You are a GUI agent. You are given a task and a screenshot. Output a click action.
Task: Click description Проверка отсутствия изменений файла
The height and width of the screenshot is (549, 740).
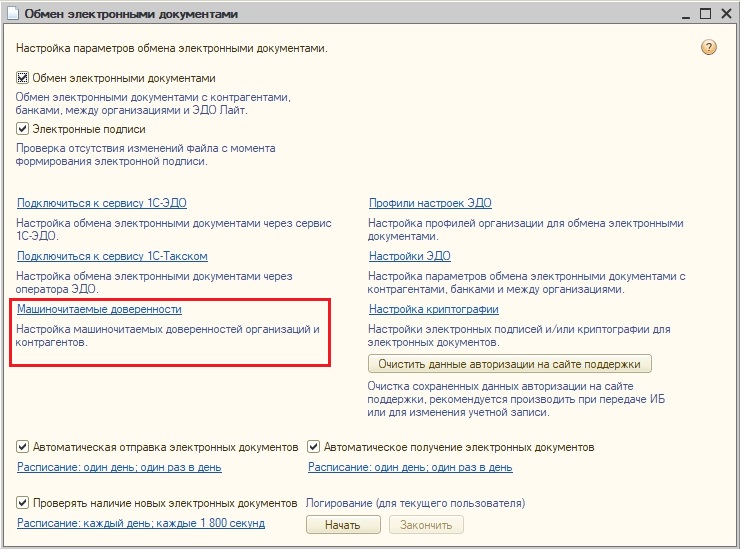145,155
